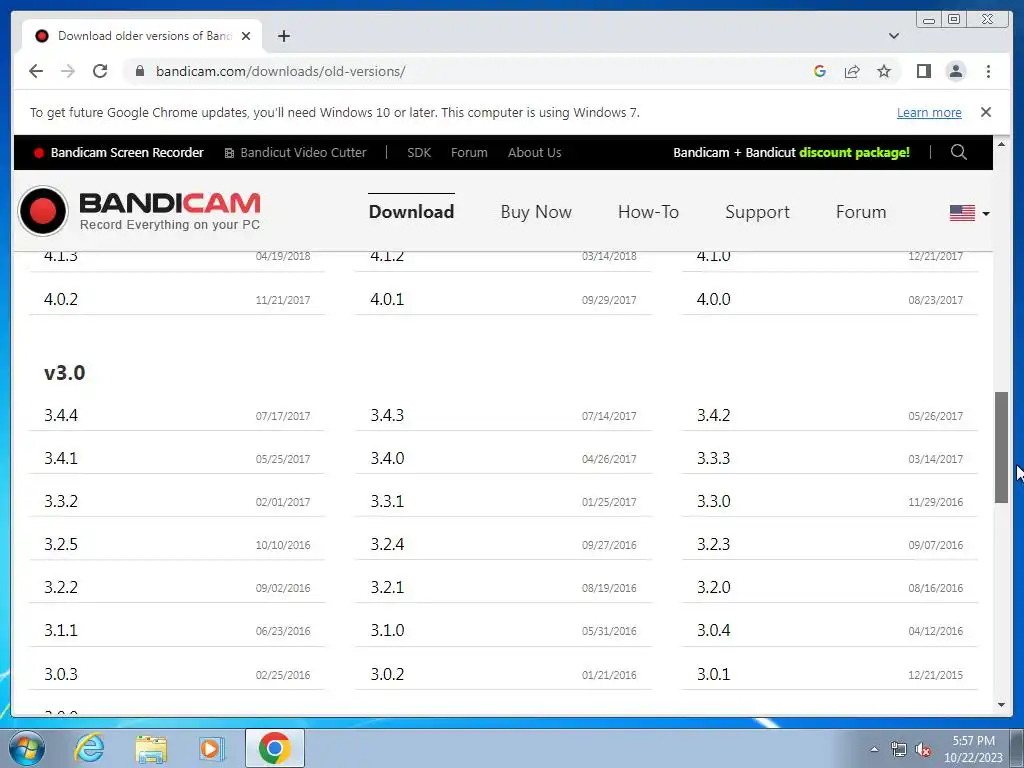
Task: Download version 3.0.2
Action: [x=503, y=674]
